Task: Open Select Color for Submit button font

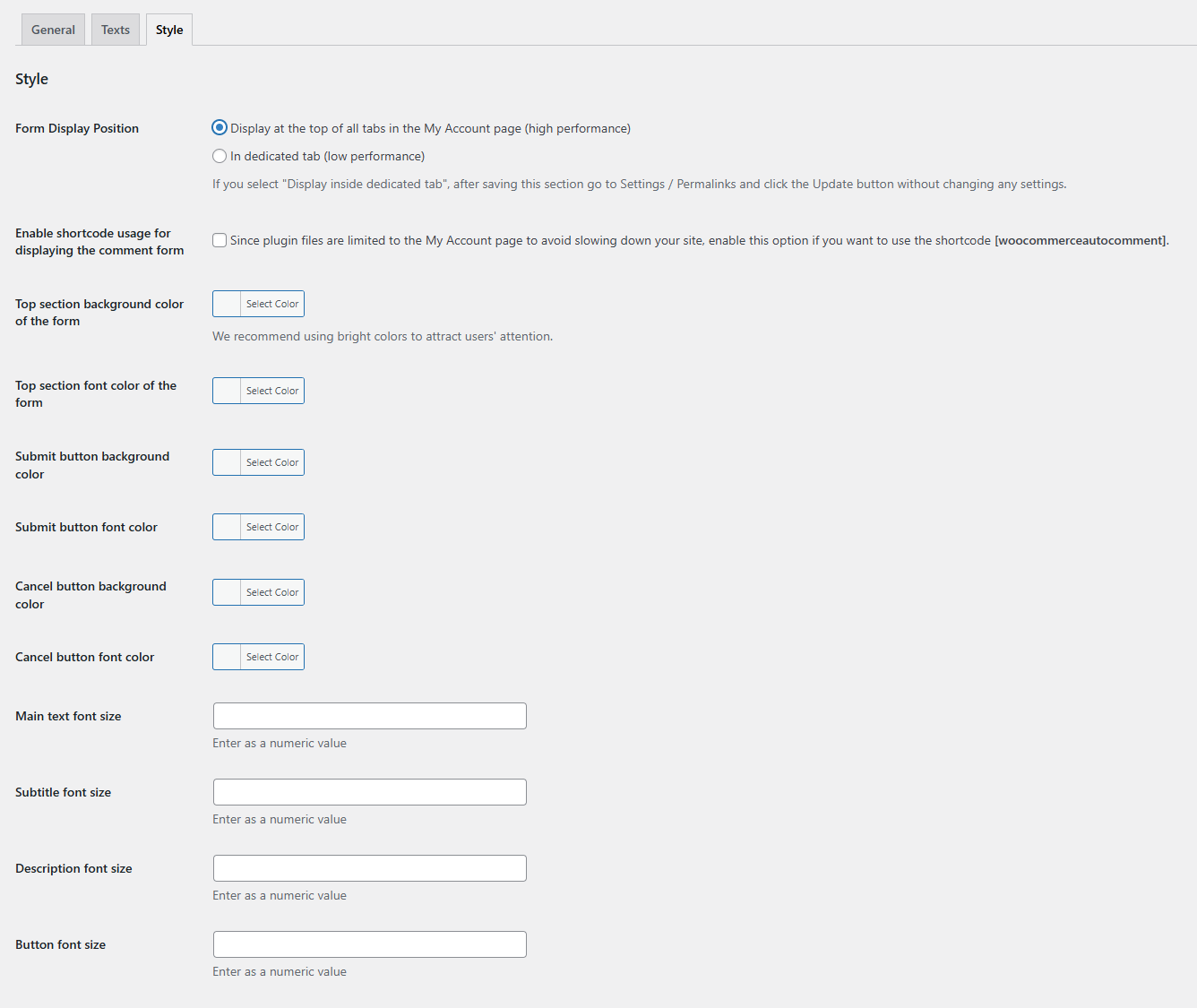Action: [272, 527]
